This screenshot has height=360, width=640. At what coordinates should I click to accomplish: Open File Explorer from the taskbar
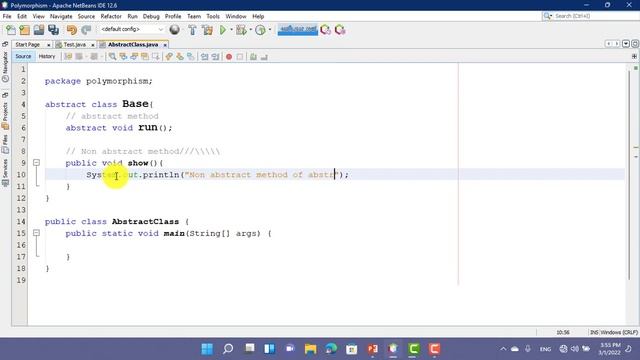pyautogui.click(x=311, y=349)
